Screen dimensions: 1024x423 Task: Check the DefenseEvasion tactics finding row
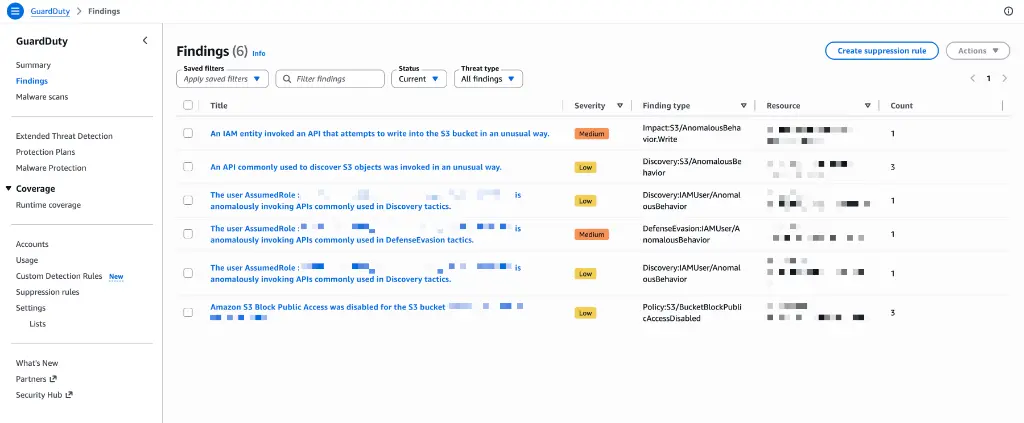188,234
